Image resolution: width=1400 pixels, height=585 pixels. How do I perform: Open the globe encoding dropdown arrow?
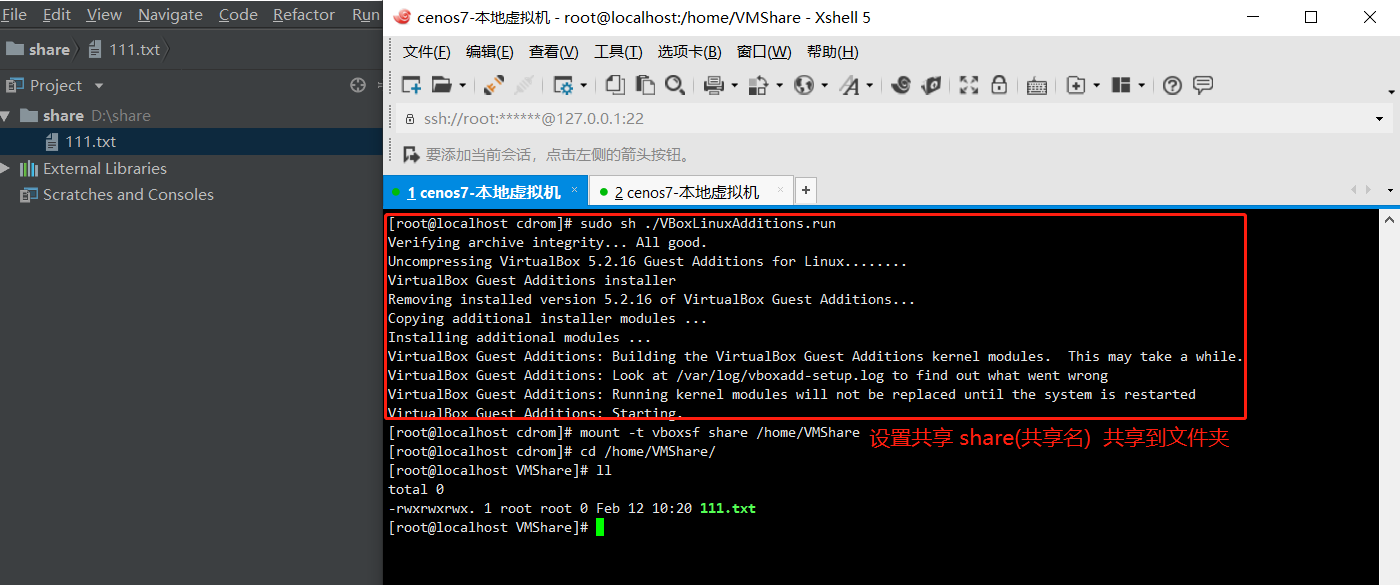(824, 86)
